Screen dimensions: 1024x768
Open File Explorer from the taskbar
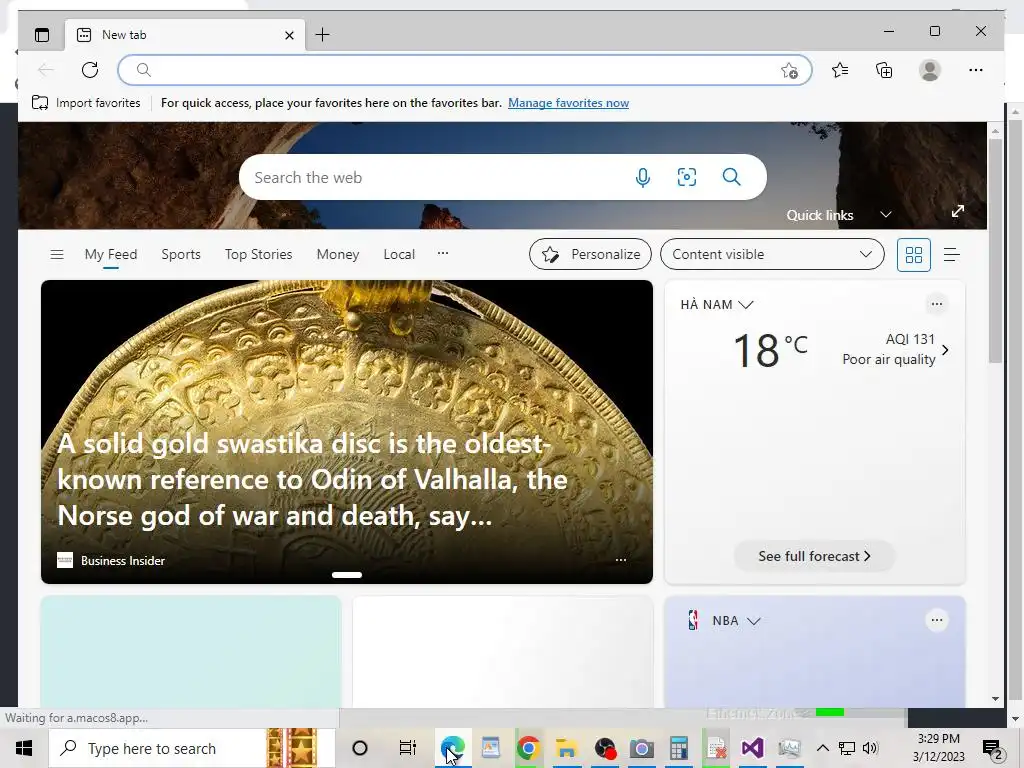[x=566, y=748]
